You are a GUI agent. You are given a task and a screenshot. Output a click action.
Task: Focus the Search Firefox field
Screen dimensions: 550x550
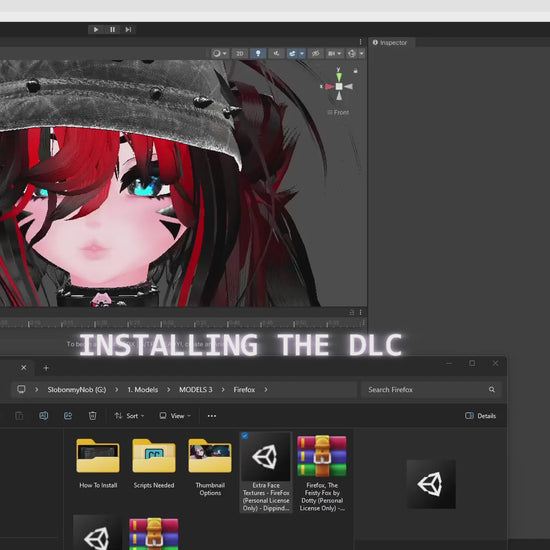click(x=431, y=390)
